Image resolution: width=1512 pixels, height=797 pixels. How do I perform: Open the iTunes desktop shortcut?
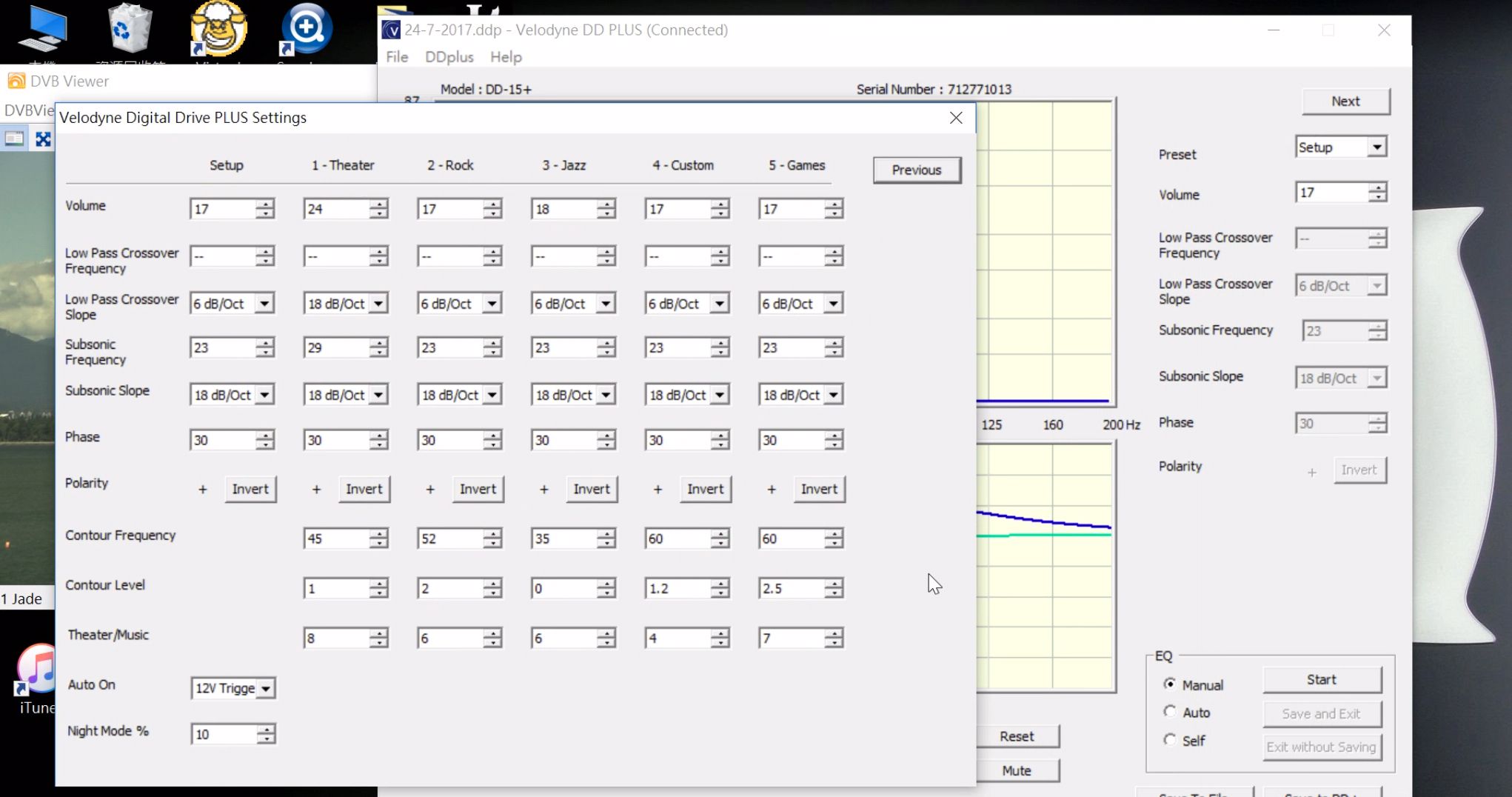37,670
